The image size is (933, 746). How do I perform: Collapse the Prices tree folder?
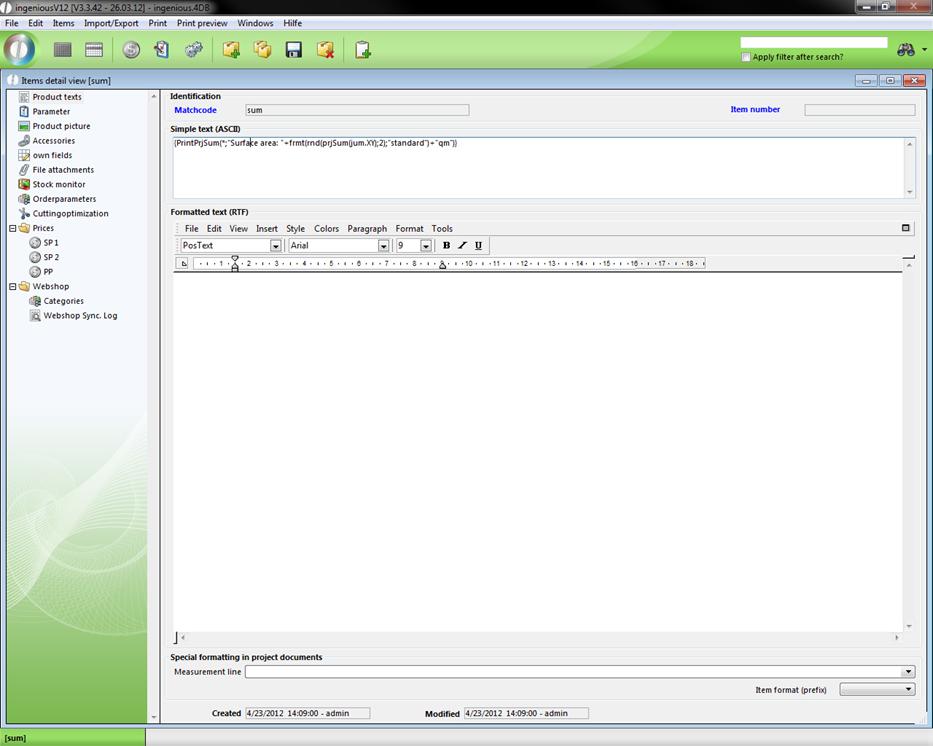coord(12,228)
